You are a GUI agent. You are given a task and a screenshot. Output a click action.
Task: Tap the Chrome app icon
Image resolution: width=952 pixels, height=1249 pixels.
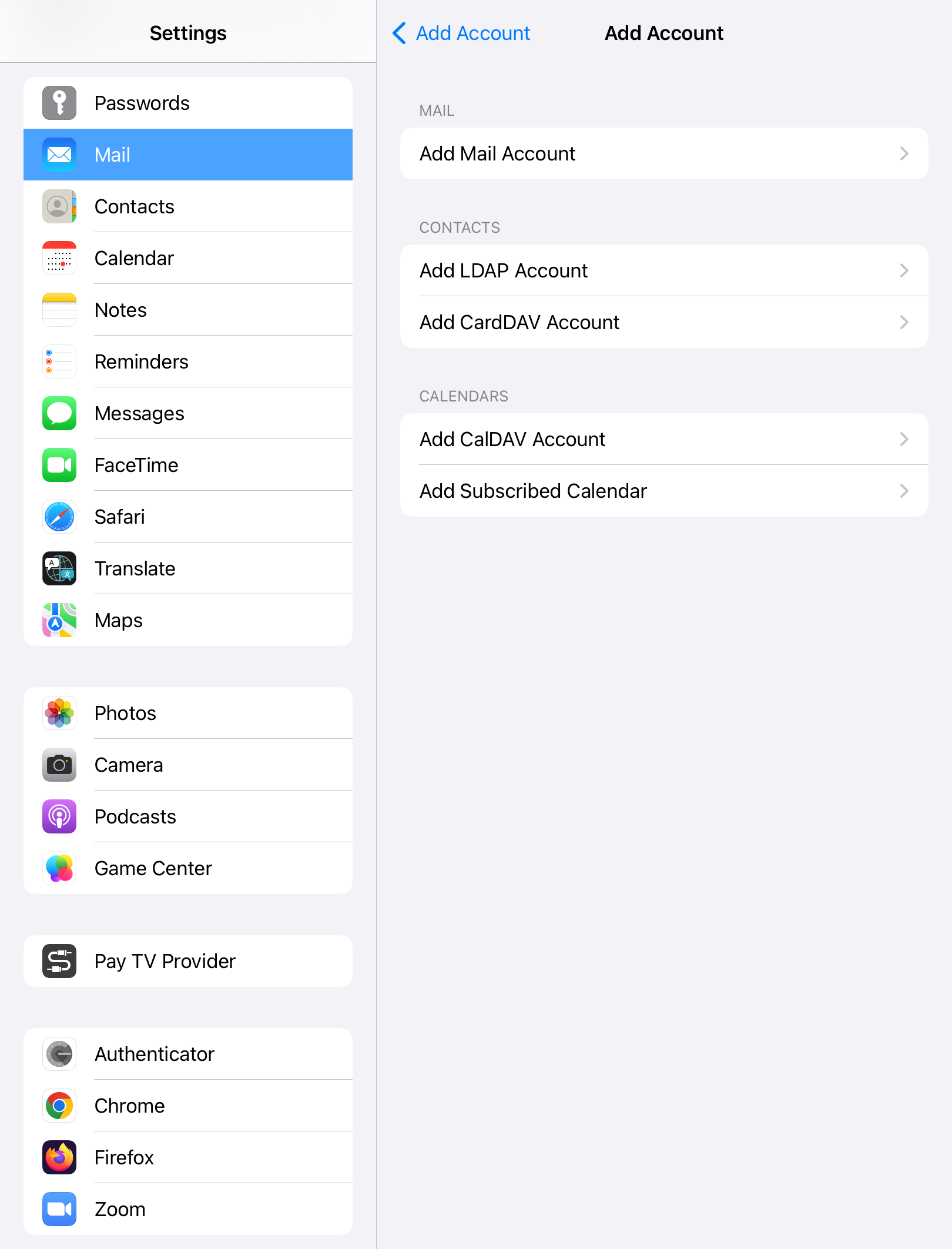coord(59,1106)
